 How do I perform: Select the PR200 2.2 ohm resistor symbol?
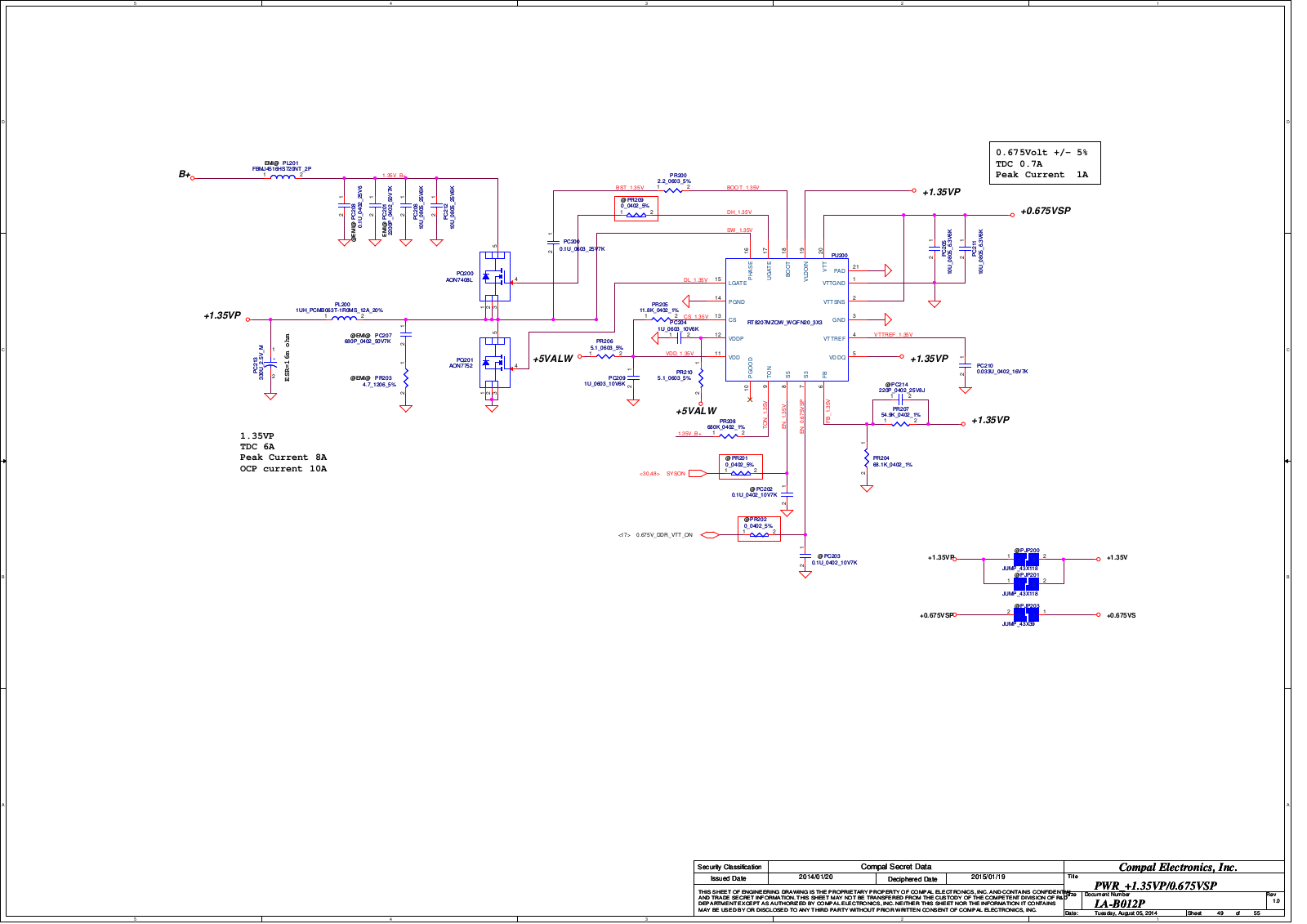pyautogui.click(x=673, y=190)
